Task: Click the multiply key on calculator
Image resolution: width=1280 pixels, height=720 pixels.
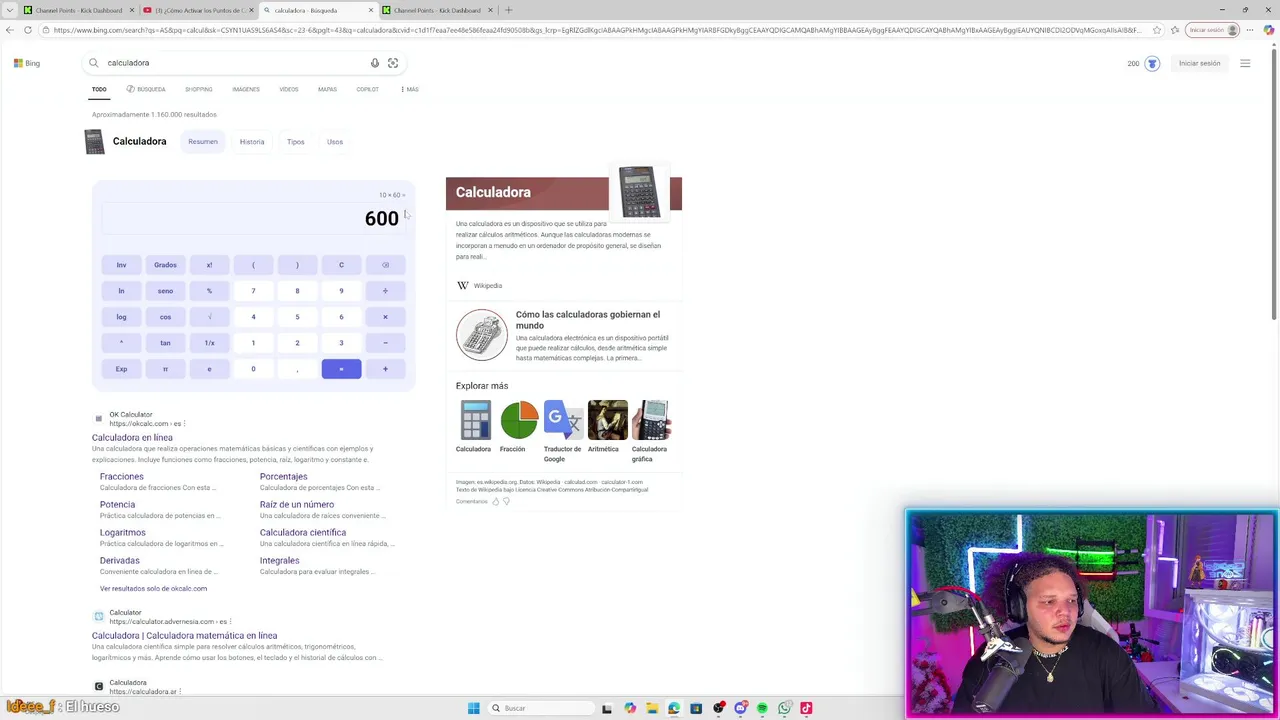Action: click(x=385, y=317)
